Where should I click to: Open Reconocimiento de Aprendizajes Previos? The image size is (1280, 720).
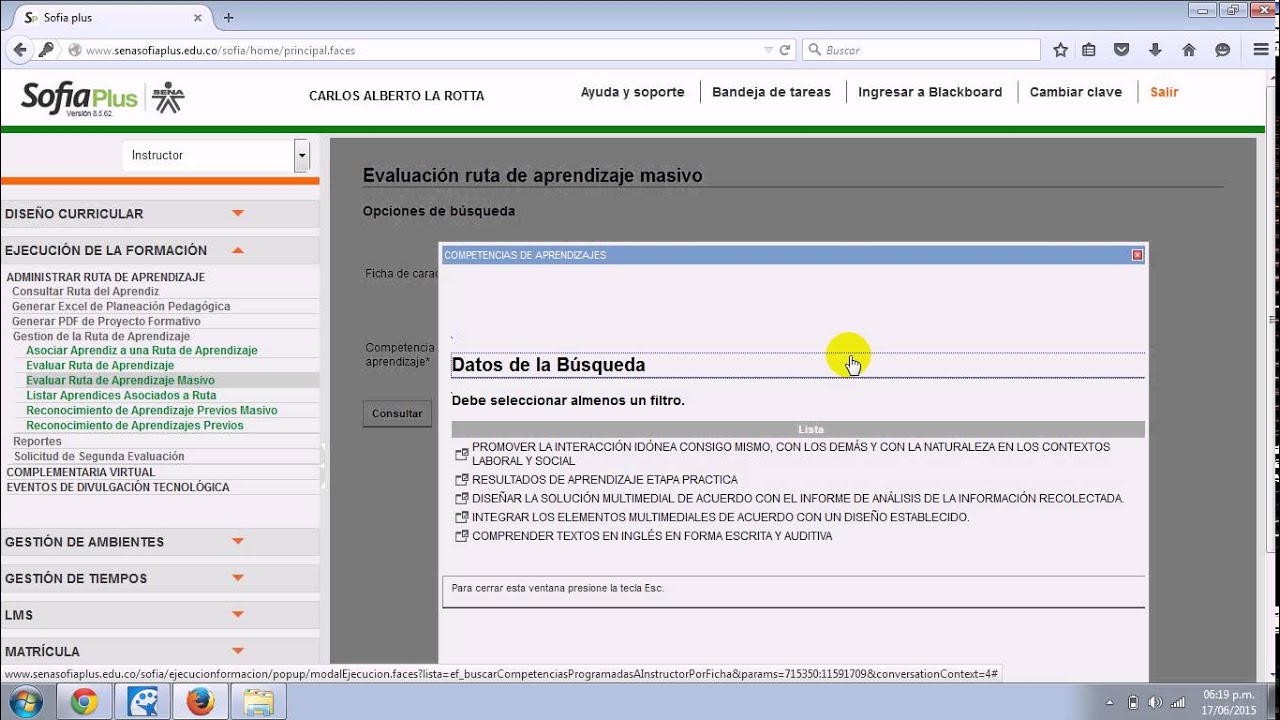(x=135, y=425)
